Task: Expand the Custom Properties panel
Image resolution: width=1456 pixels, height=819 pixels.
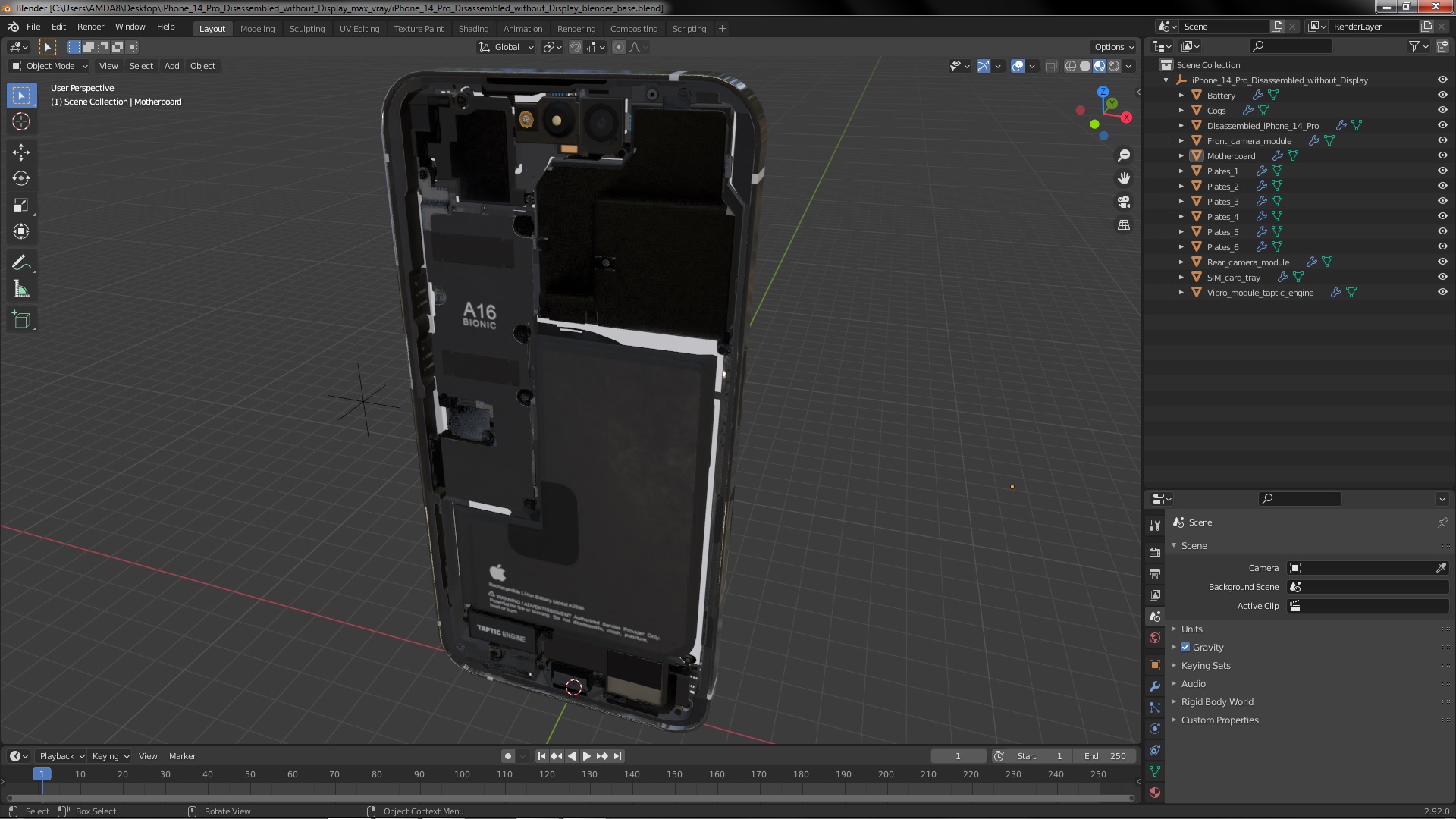Action: pos(1219,720)
